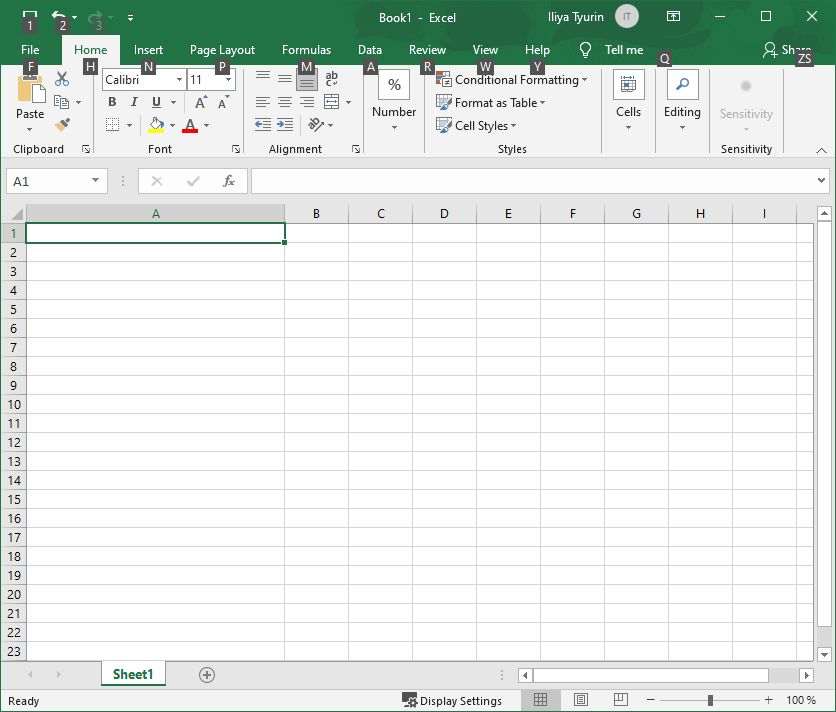Switch to Page Layout view in status bar
The image size is (836, 712).
click(x=581, y=699)
